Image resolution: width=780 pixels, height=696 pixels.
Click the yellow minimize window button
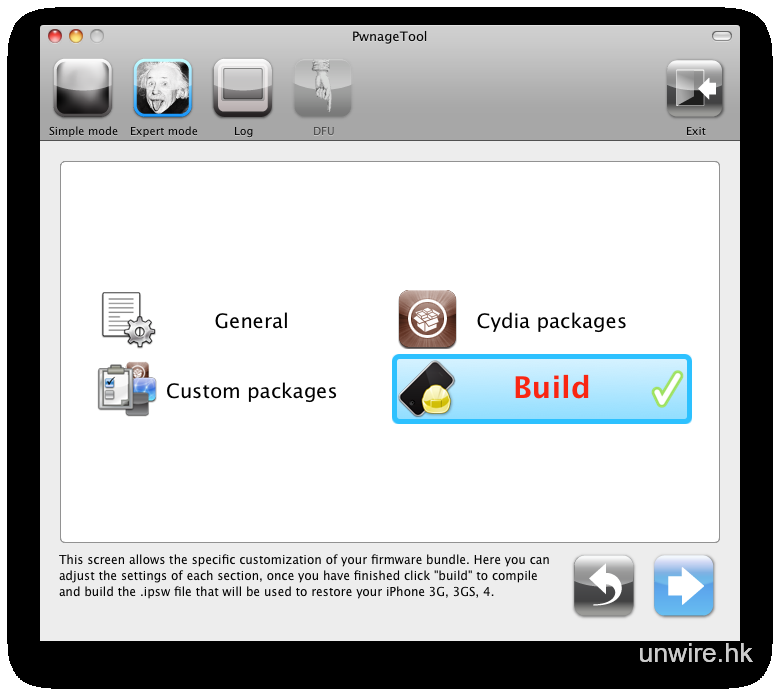click(76, 36)
